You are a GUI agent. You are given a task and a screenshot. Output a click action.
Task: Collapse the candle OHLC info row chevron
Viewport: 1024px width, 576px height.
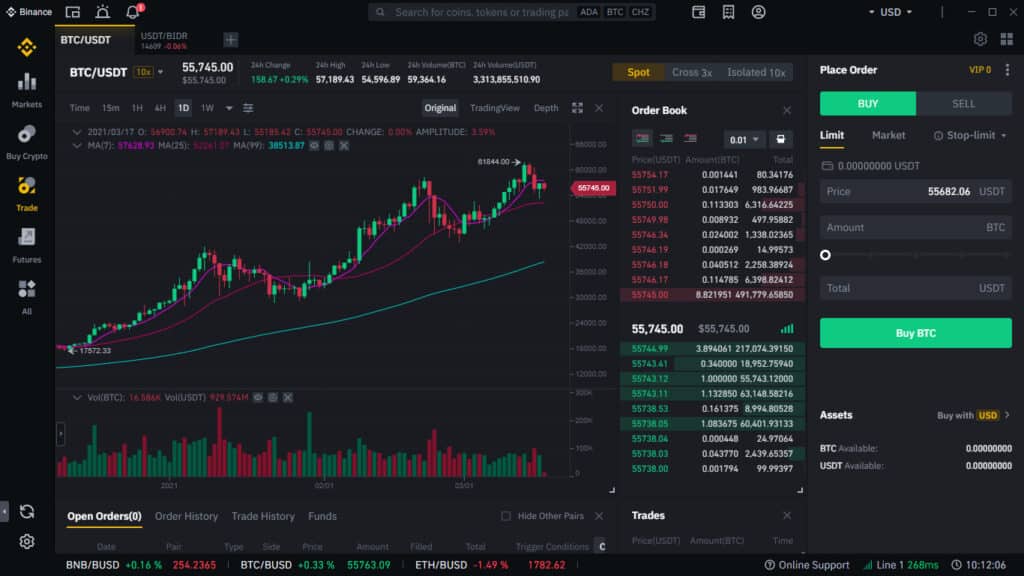77,132
